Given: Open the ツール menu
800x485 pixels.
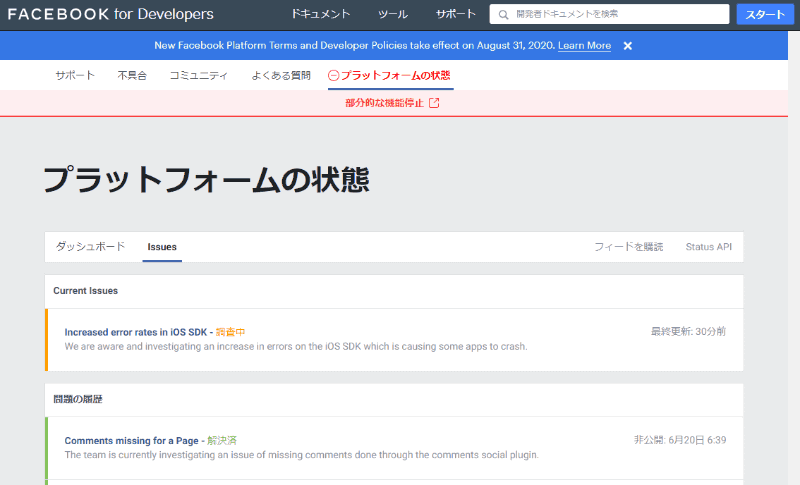Looking at the screenshot, I should tap(392, 14).
